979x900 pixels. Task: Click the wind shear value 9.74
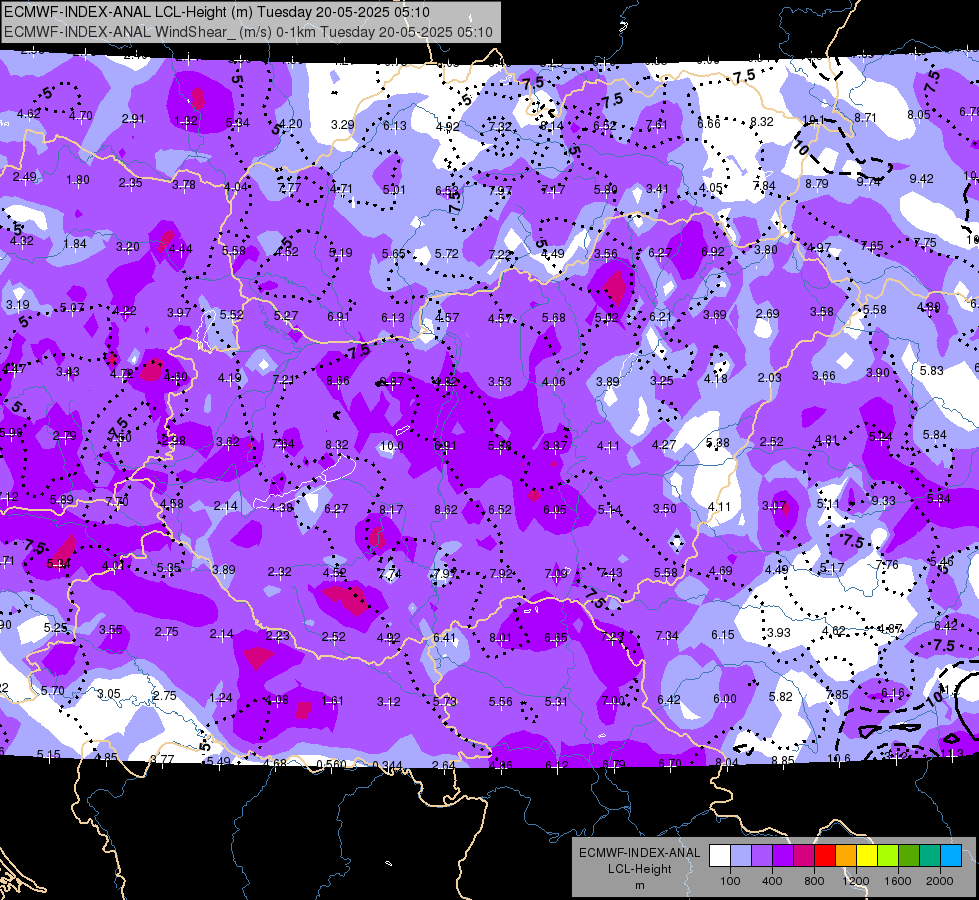pos(868,181)
